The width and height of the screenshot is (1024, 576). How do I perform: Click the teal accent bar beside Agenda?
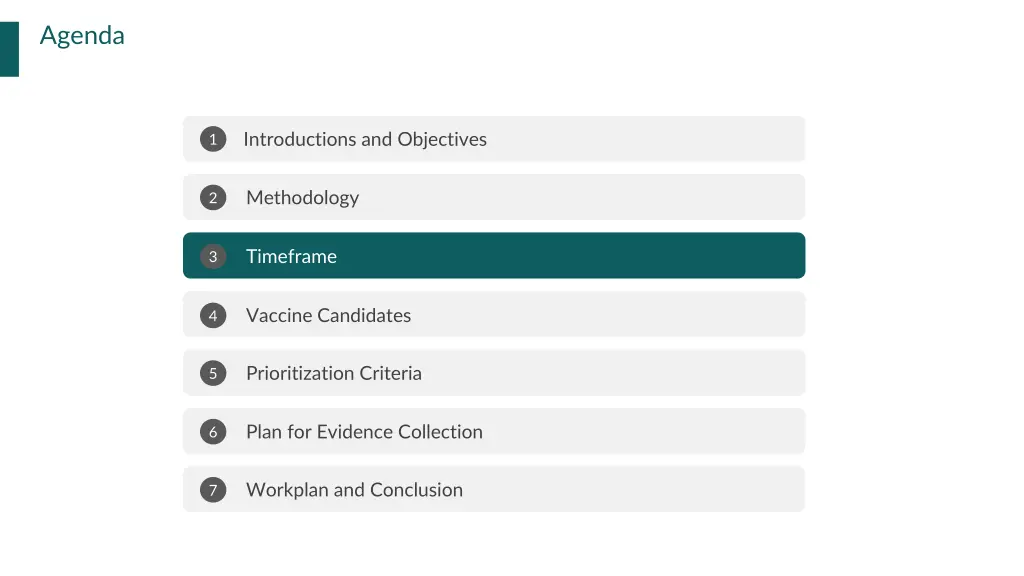(x=9, y=49)
